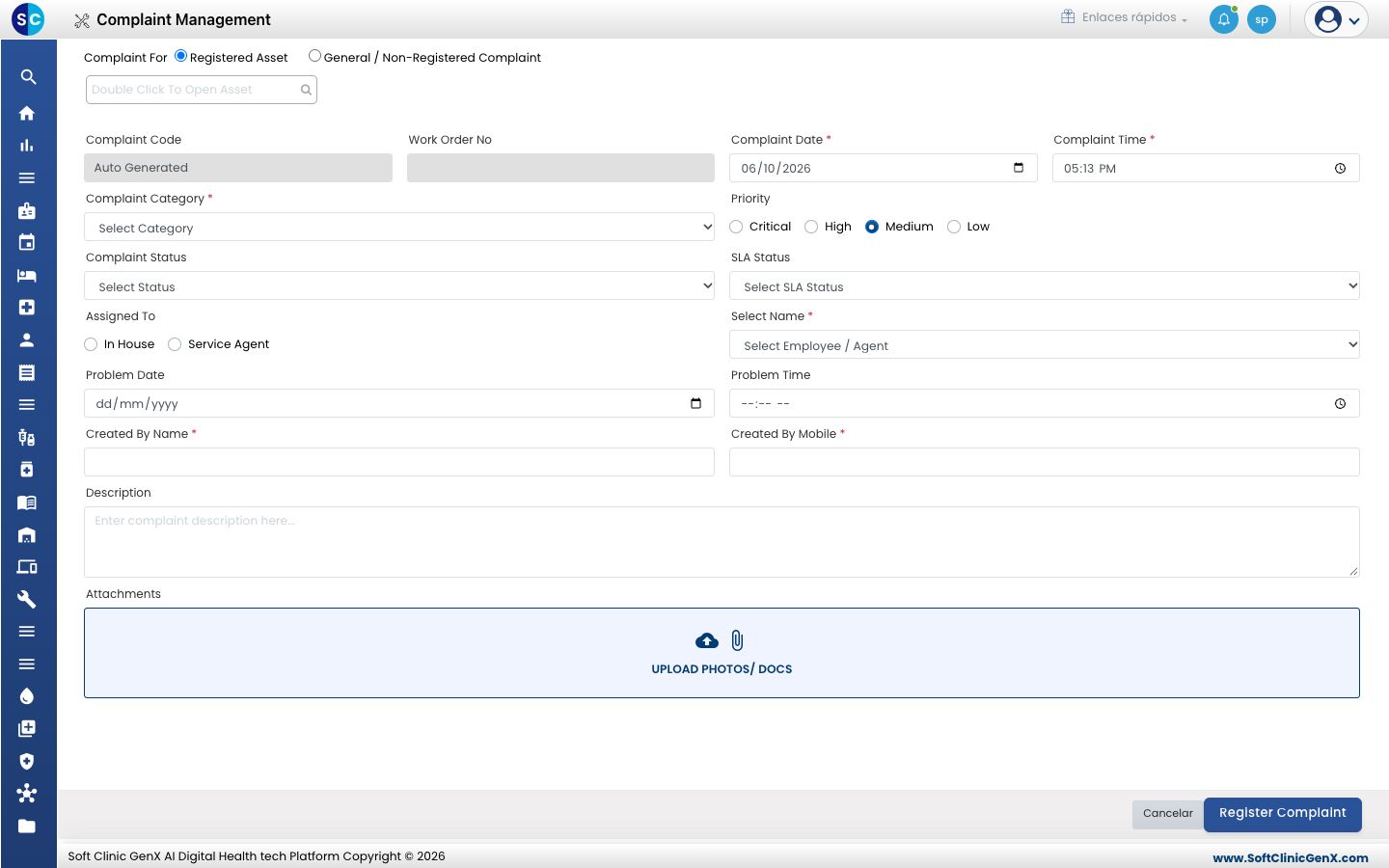Open the blood drop icon in sidebar
Viewport: 1389px width, 868px height.
27,696
